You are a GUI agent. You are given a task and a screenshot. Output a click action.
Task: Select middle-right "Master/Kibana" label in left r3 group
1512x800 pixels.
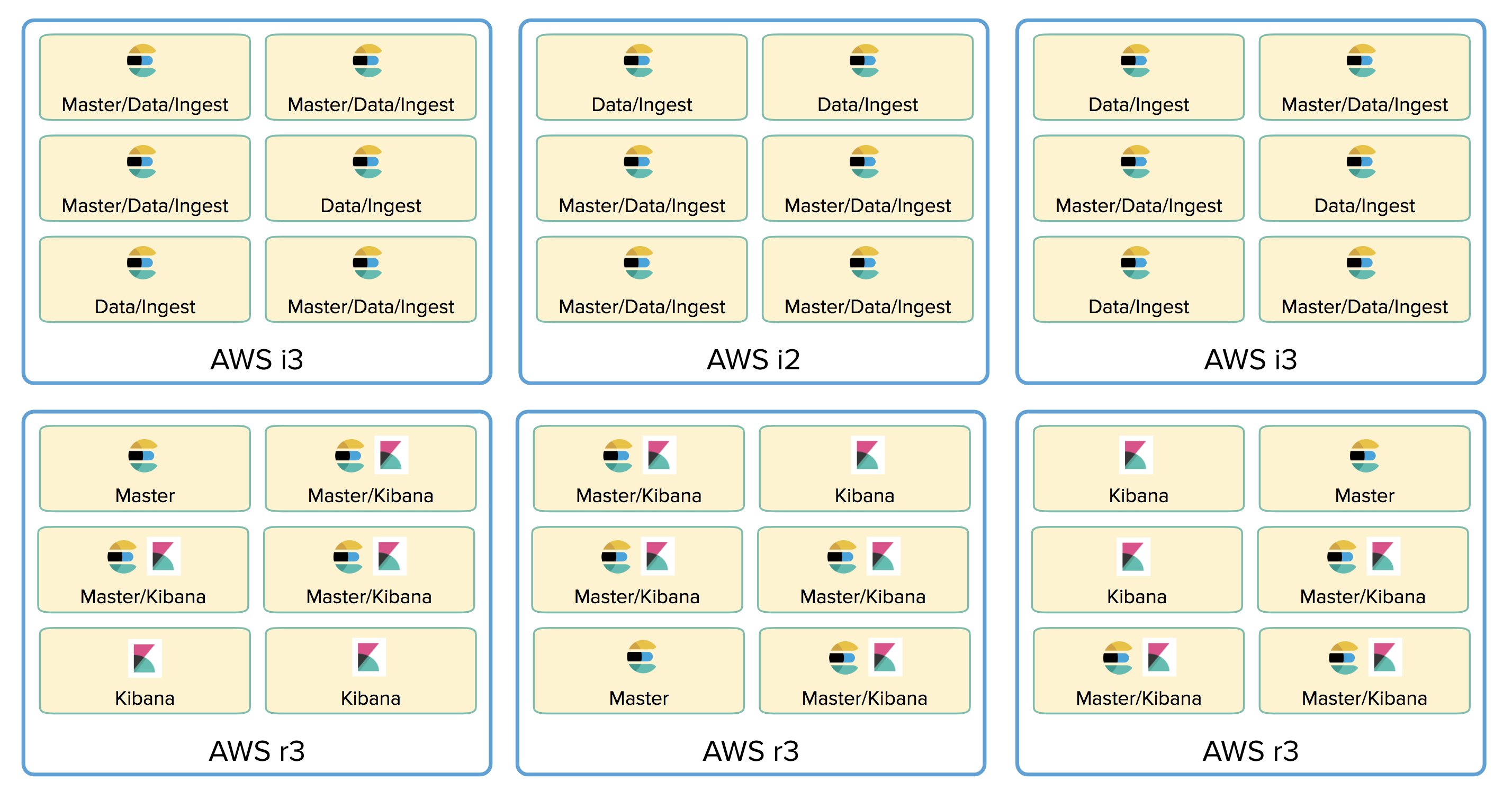[x=369, y=596]
